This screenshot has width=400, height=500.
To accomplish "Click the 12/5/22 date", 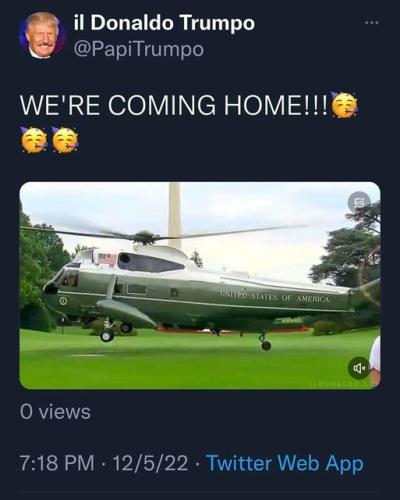I will (x=150, y=463).
